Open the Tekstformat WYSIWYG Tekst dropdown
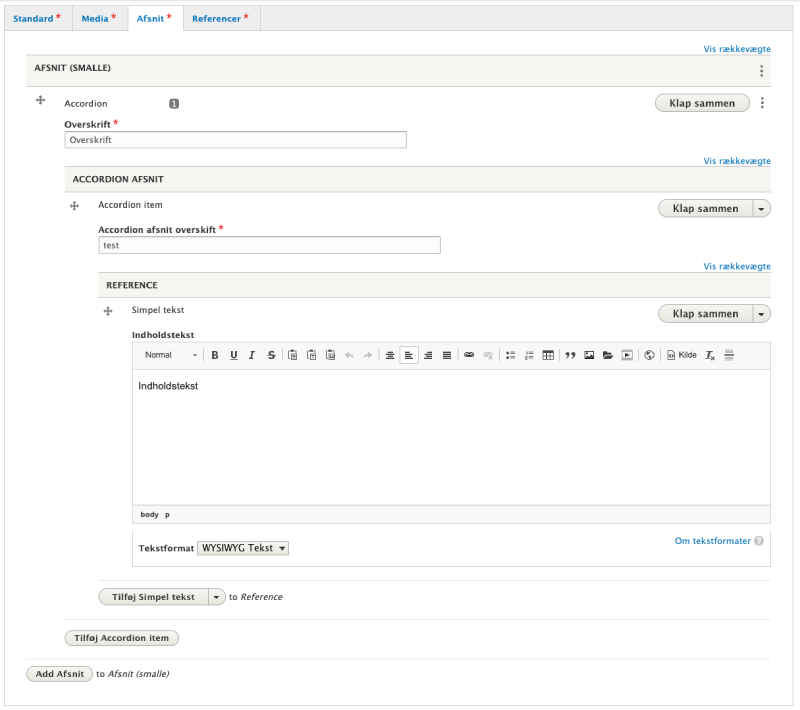The height and width of the screenshot is (710, 800). (244, 548)
